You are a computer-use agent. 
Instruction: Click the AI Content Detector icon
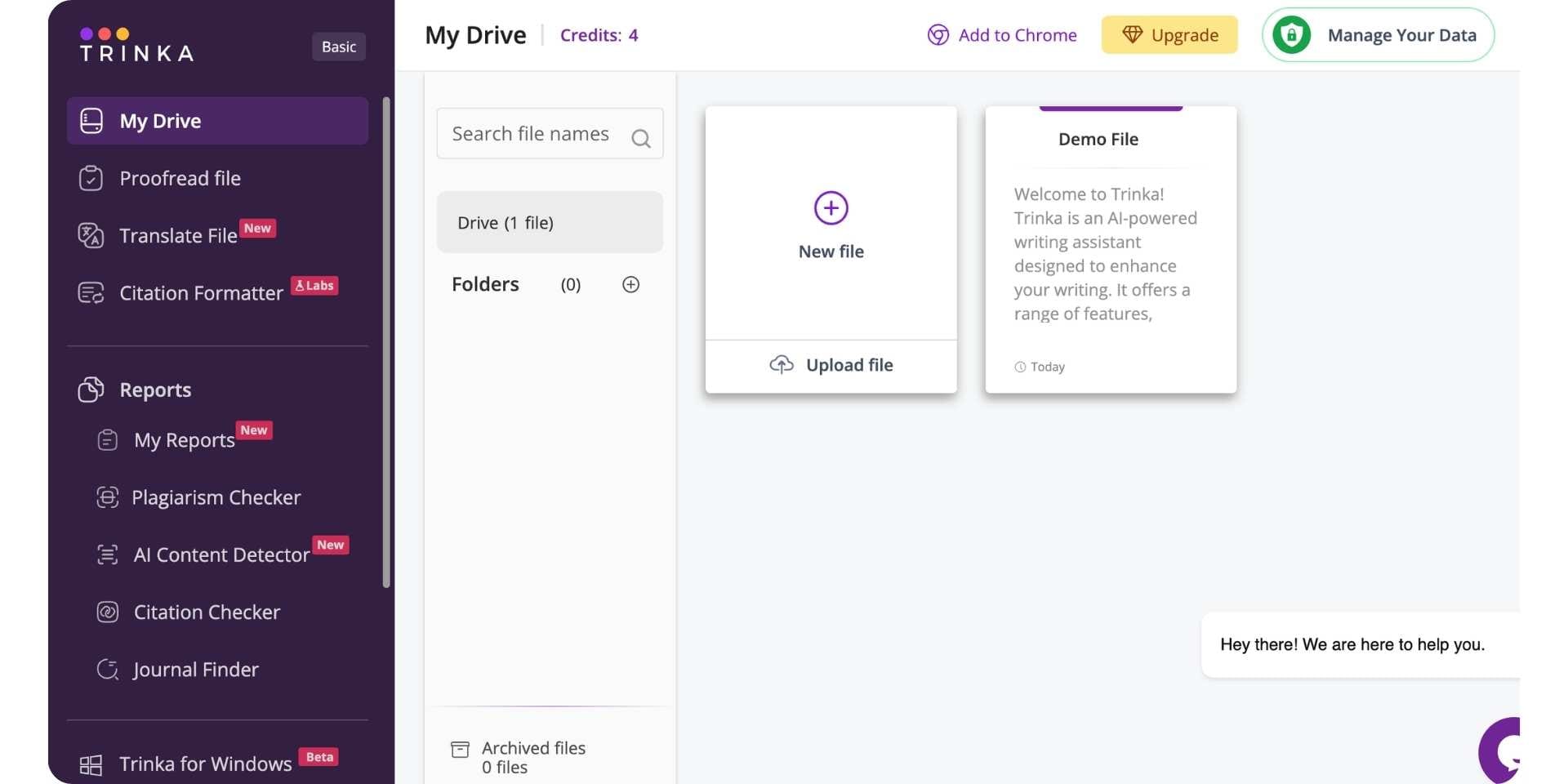pyautogui.click(x=107, y=555)
